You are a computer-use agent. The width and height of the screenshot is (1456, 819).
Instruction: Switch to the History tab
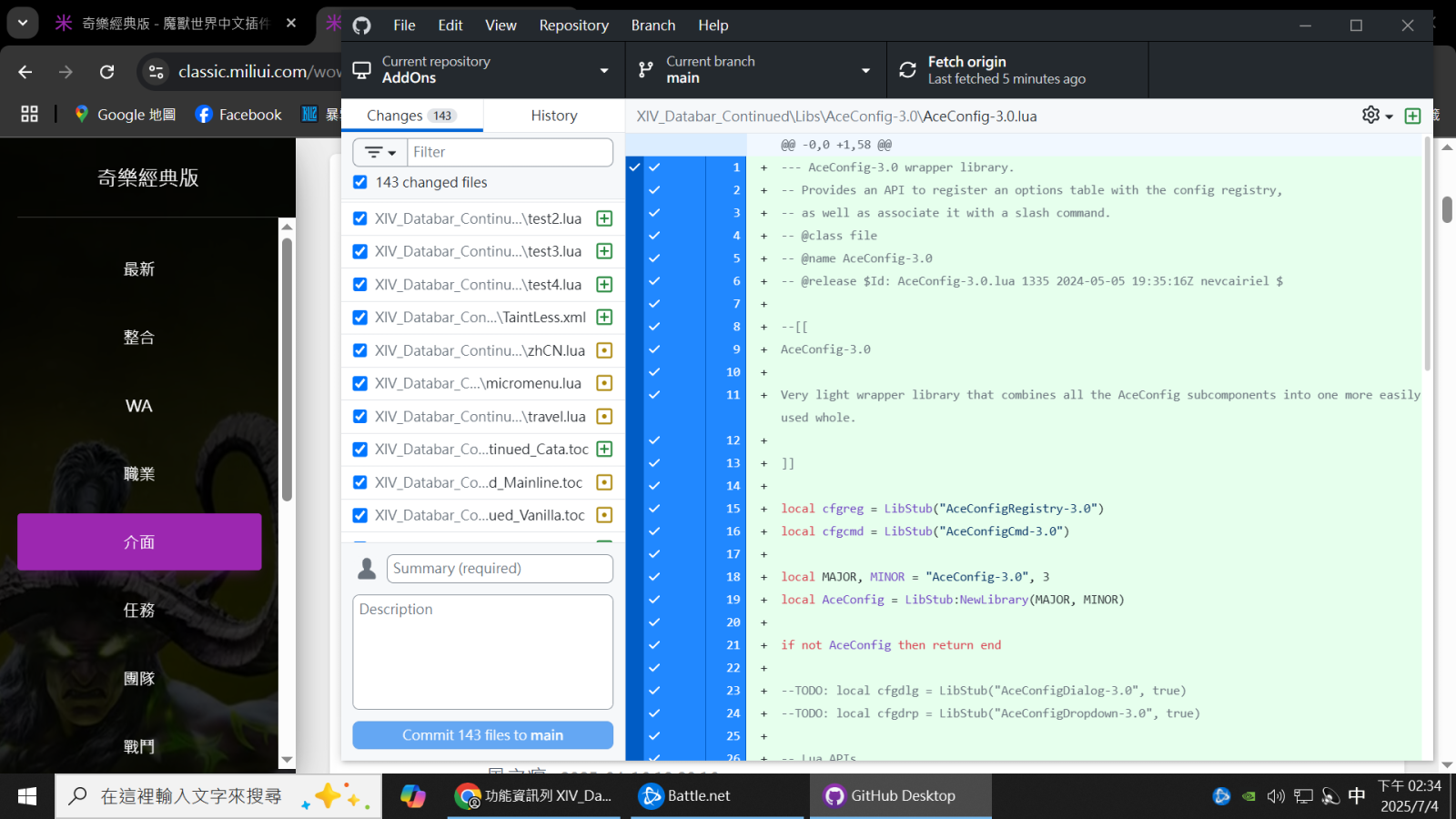tap(553, 116)
